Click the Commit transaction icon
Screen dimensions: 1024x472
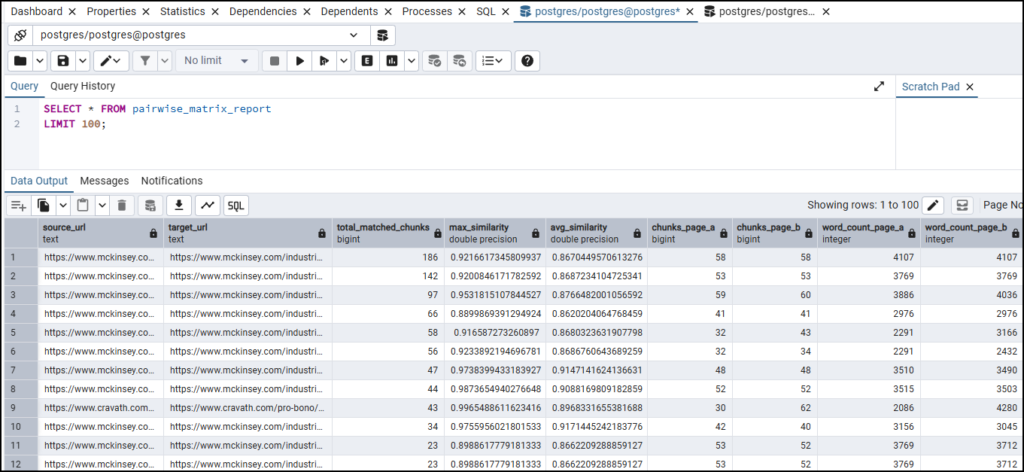434,61
